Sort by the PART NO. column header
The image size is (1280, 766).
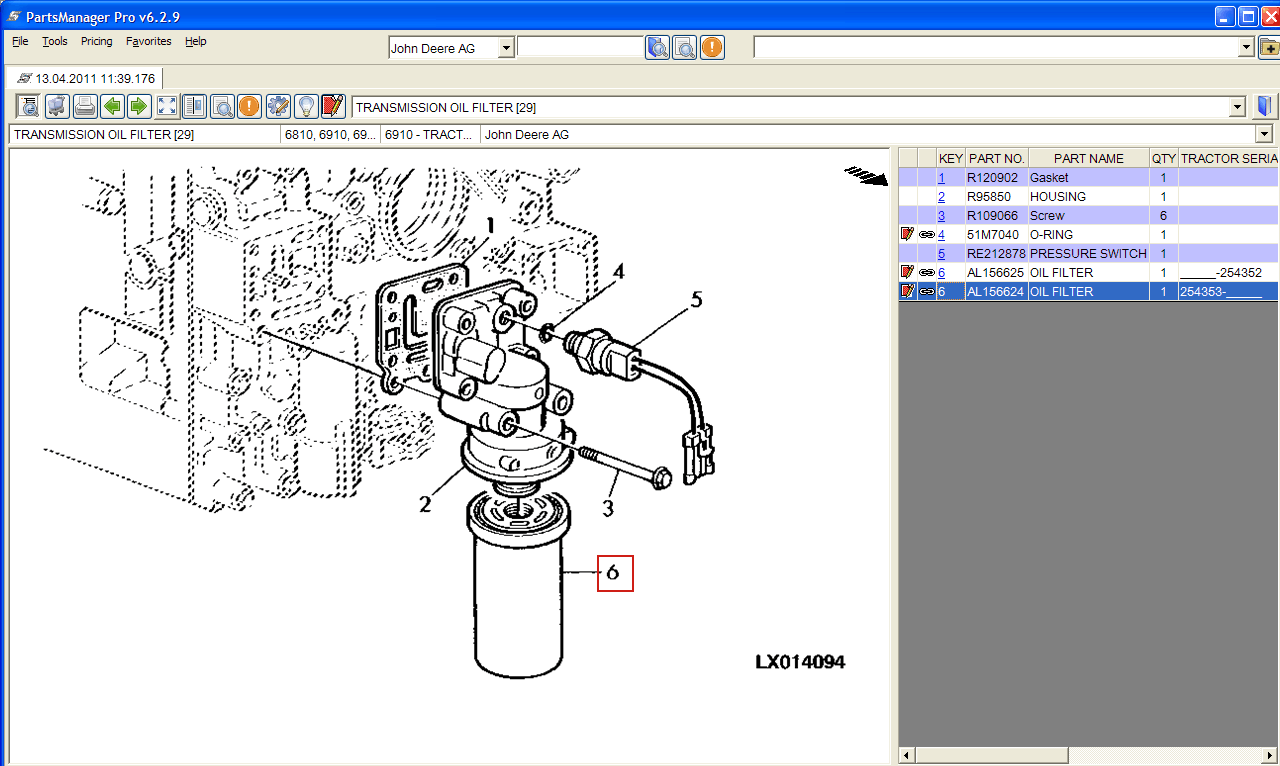pyautogui.click(x=996, y=158)
